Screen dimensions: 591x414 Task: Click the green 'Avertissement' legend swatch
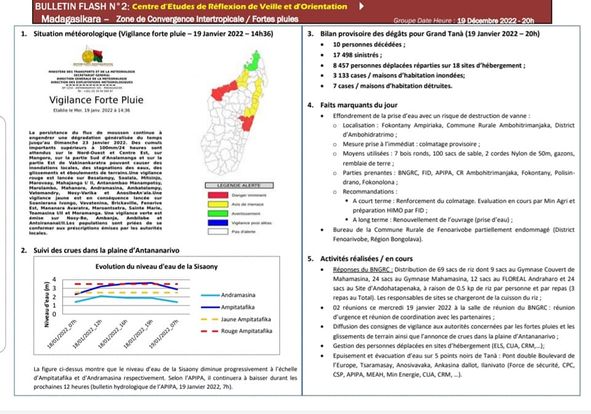pyautogui.click(x=218, y=213)
